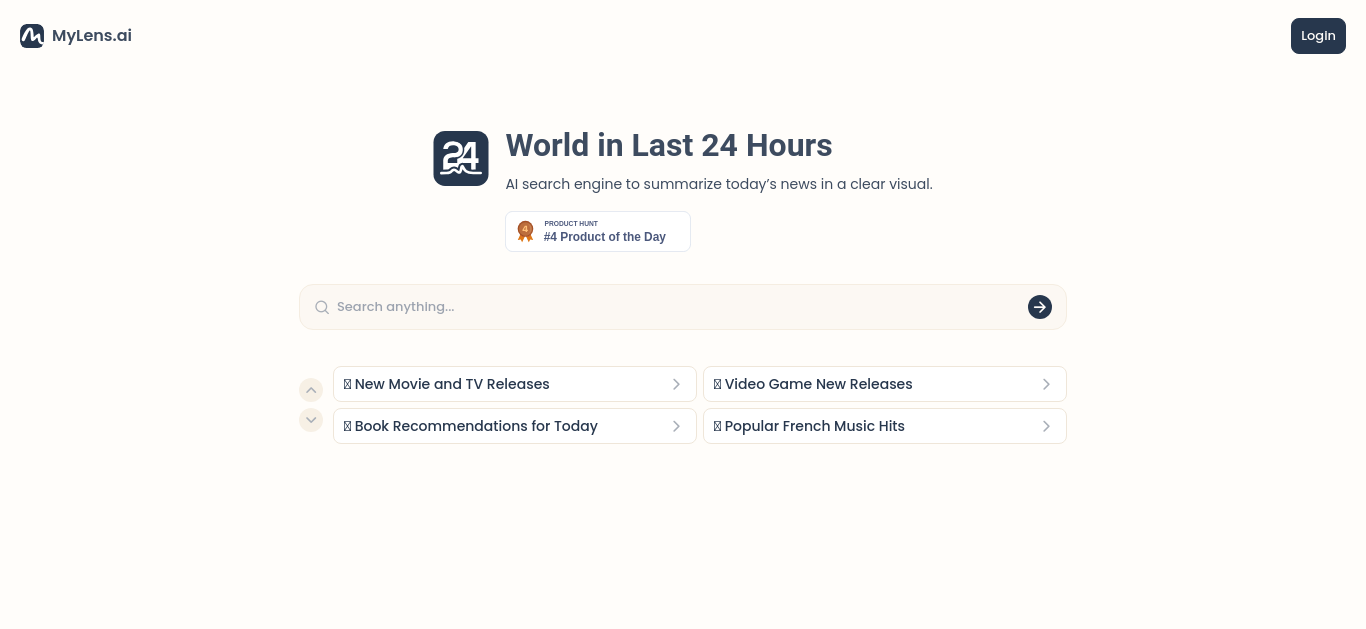Click the Product Hunt medal icon
This screenshot has width=1366, height=629.
click(x=525, y=231)
